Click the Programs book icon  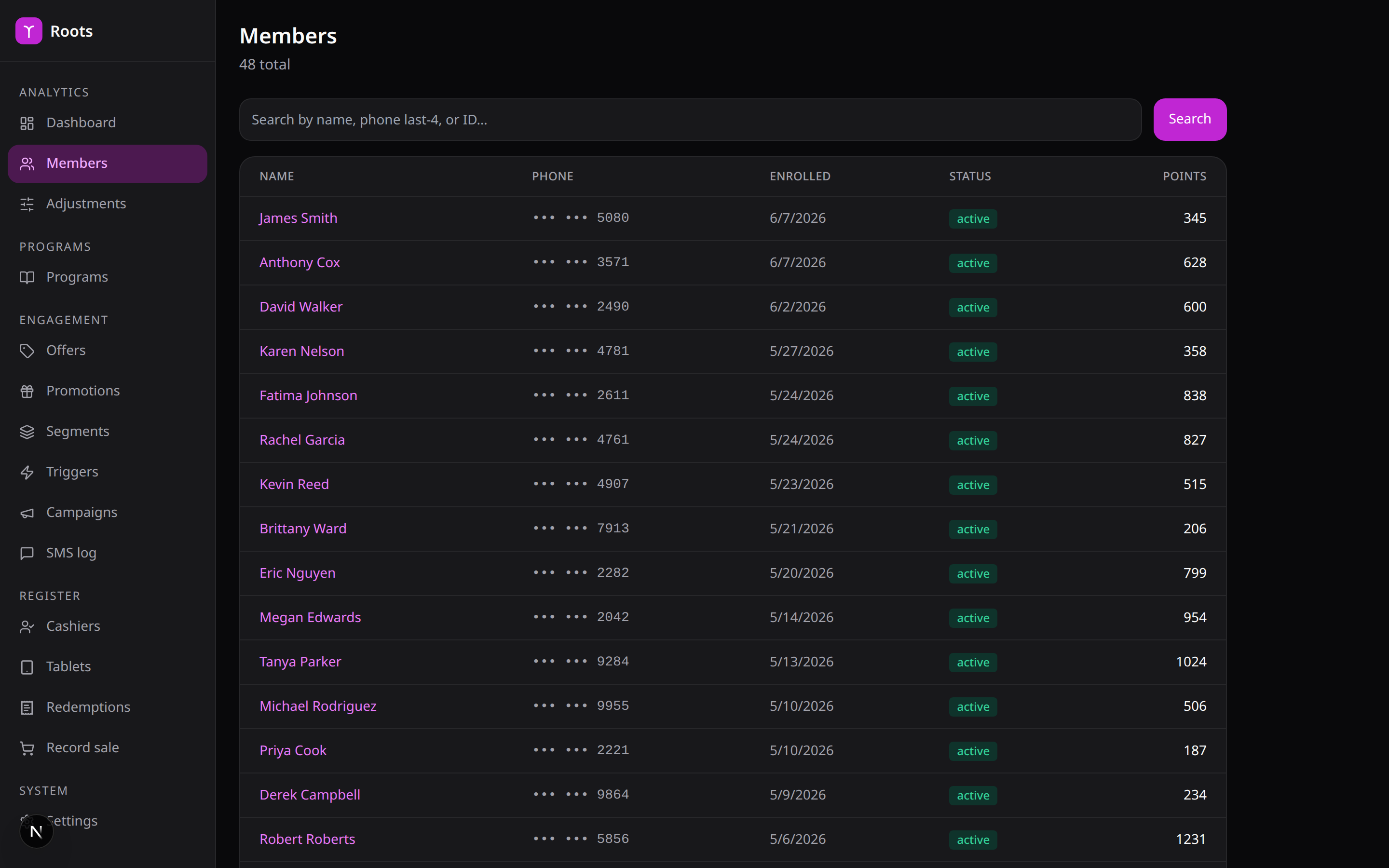27,277
